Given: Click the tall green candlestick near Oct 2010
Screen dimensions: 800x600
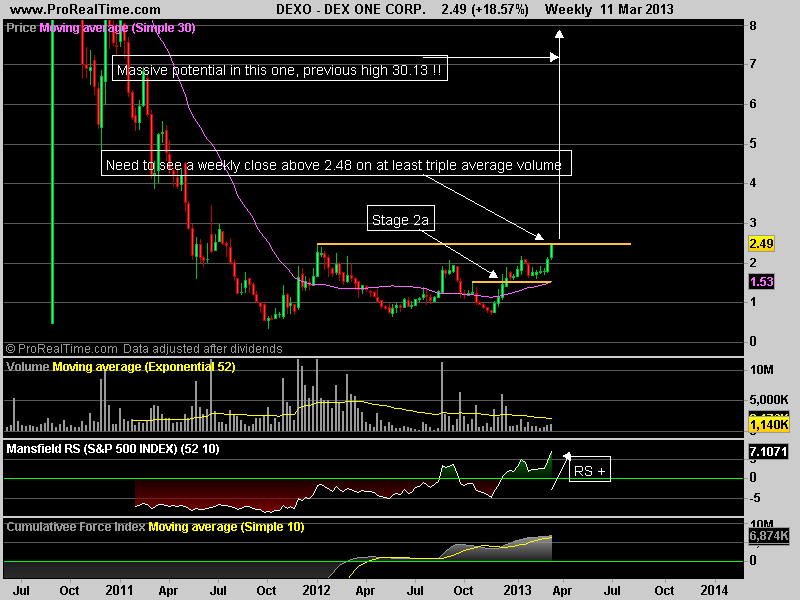Looking at the screenshot, I should [x=53, y=172].
